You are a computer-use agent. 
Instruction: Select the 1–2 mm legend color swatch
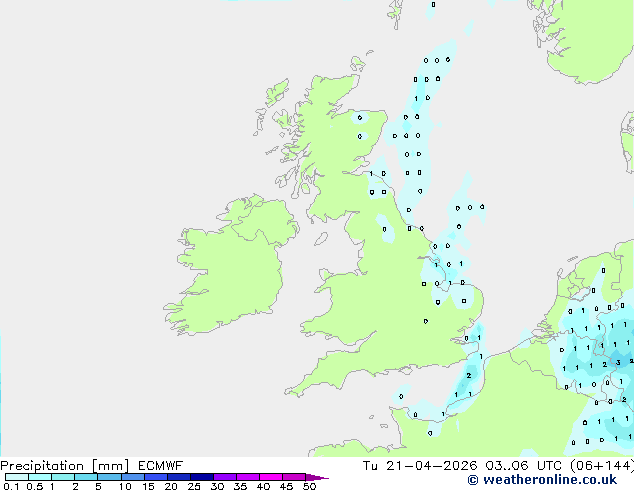[63, 477]
